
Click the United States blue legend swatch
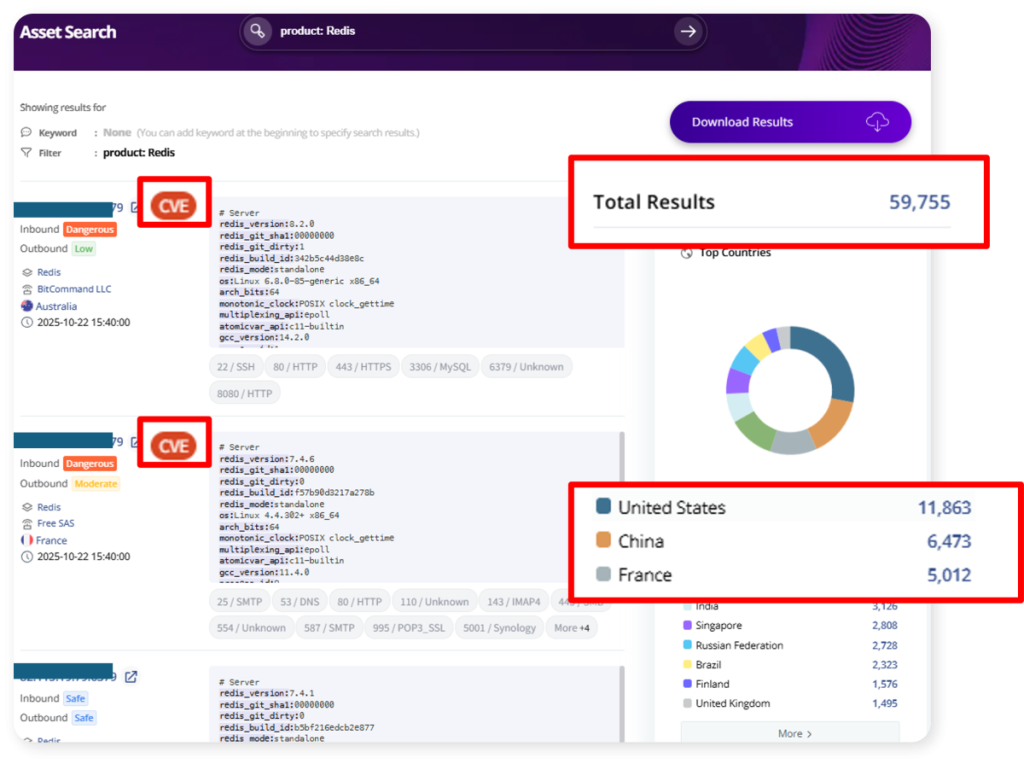pos(603,508)
